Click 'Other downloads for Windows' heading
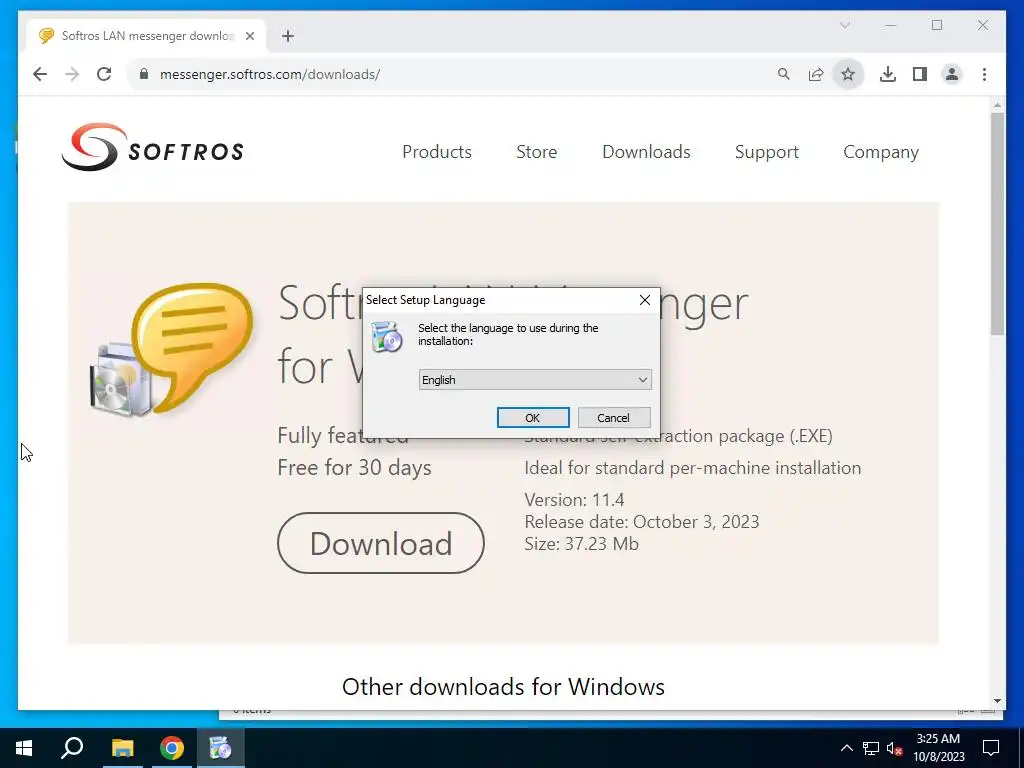 (503, 686)
